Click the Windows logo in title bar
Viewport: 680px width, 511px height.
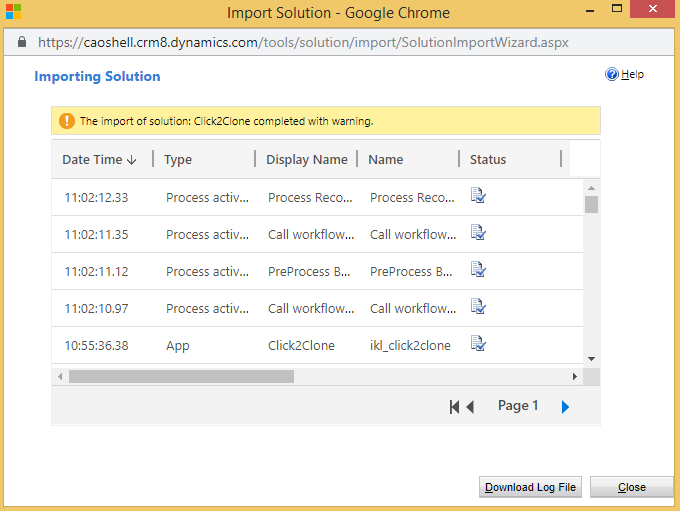(x=13, y=12)
